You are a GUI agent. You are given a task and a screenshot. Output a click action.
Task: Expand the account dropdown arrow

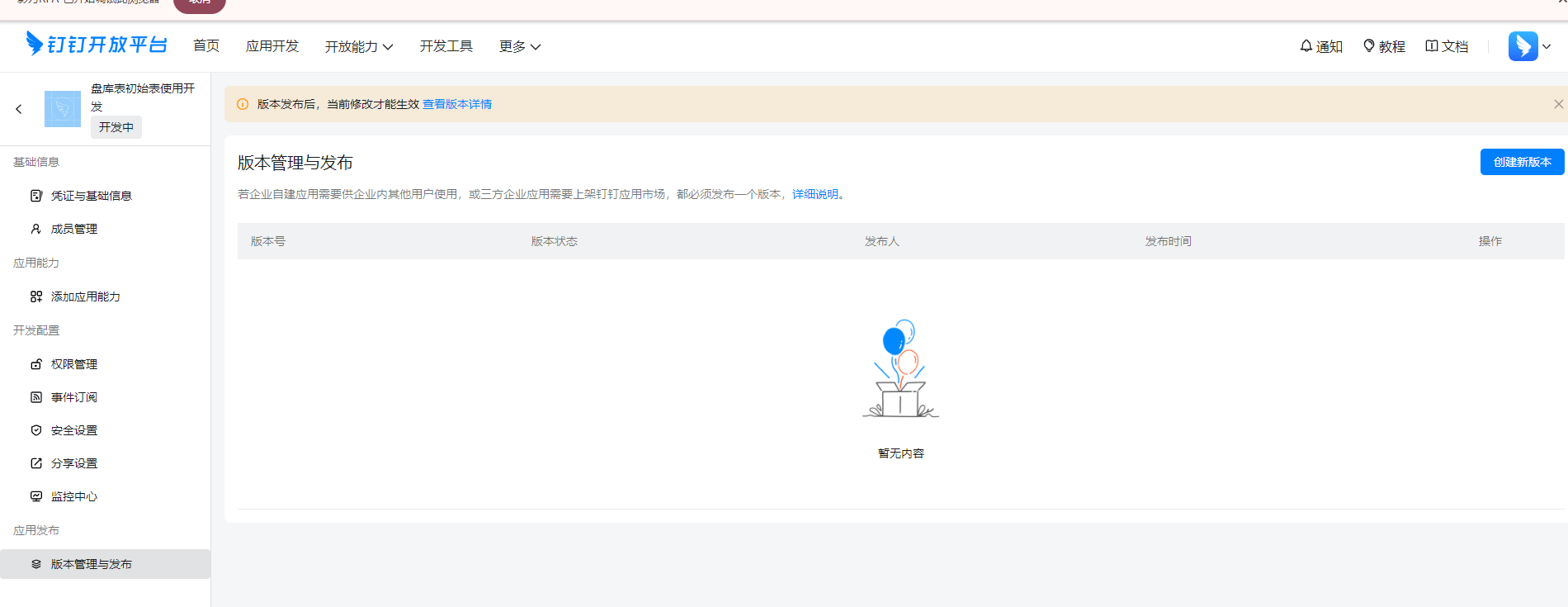[x=1547, y=46]
